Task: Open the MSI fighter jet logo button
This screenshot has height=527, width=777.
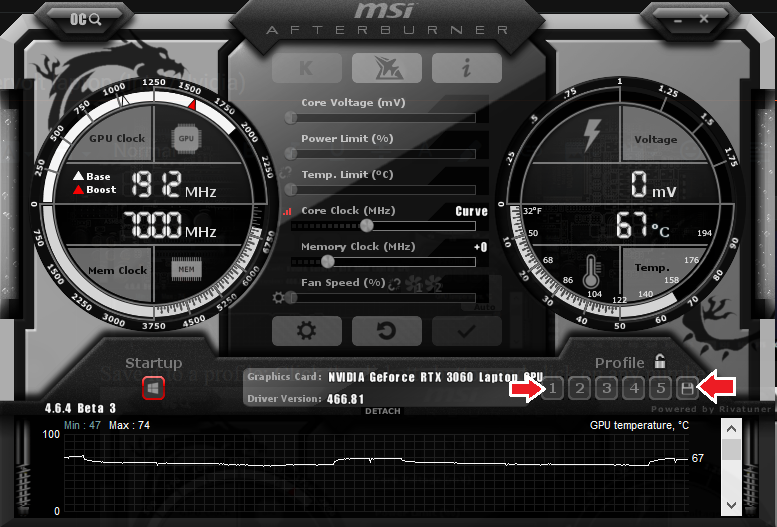Action: (x=387, y=68)
